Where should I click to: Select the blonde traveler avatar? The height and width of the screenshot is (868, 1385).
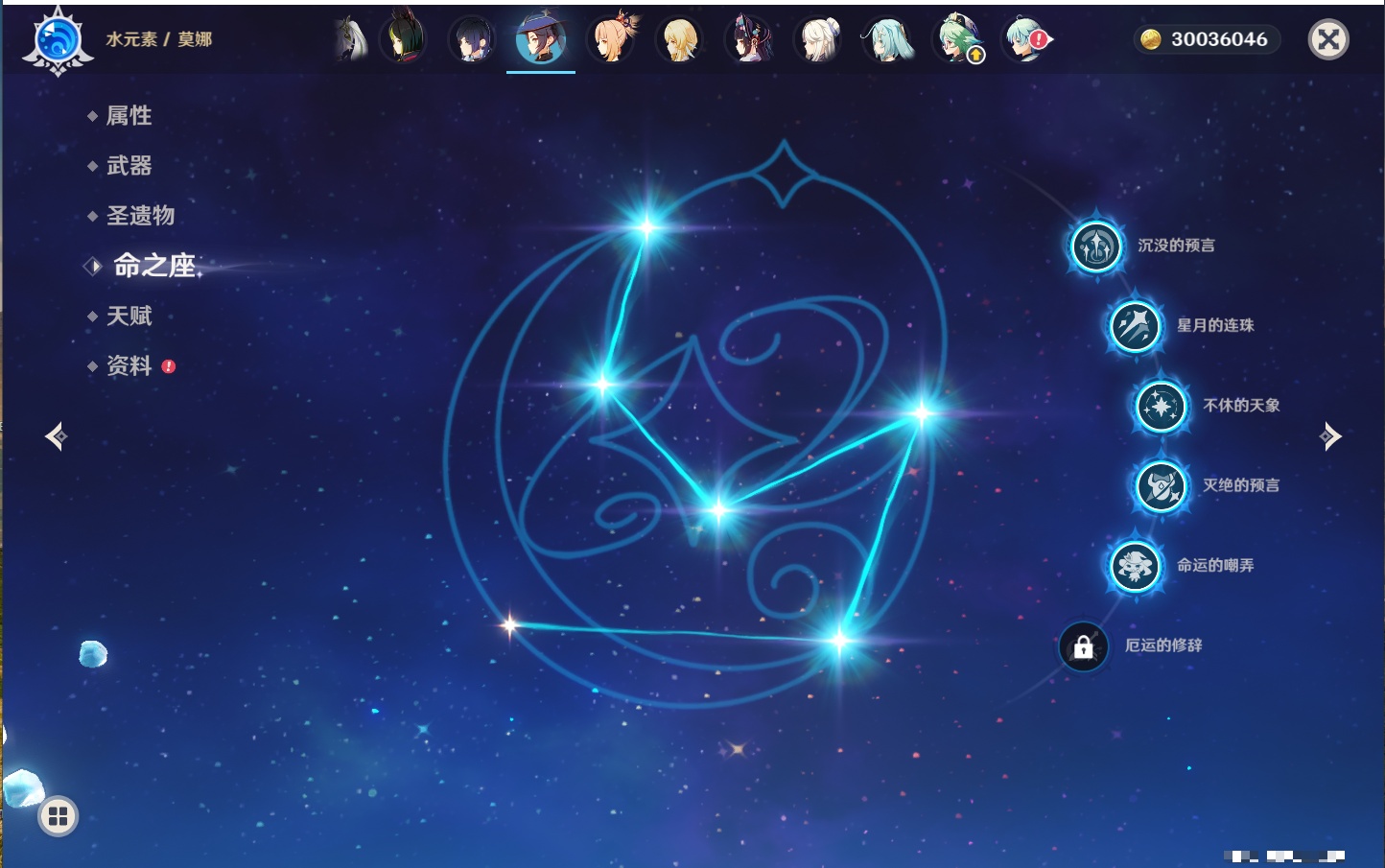tap(680, 39)
